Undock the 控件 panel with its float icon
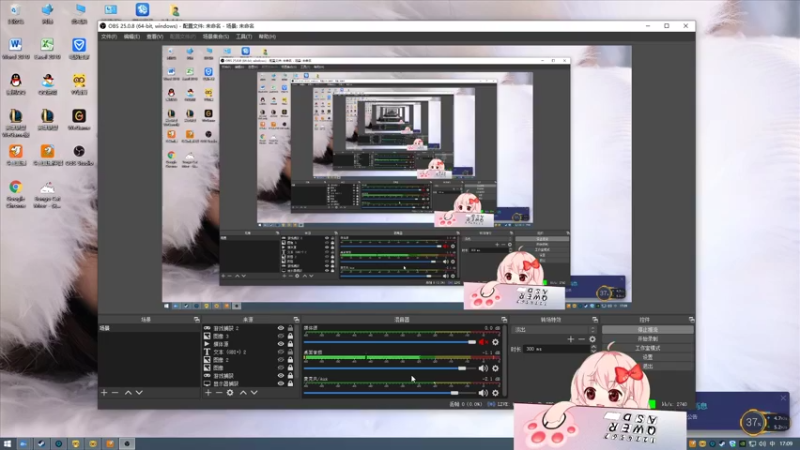Screen dimensions: 800x450 pos(691,320)
